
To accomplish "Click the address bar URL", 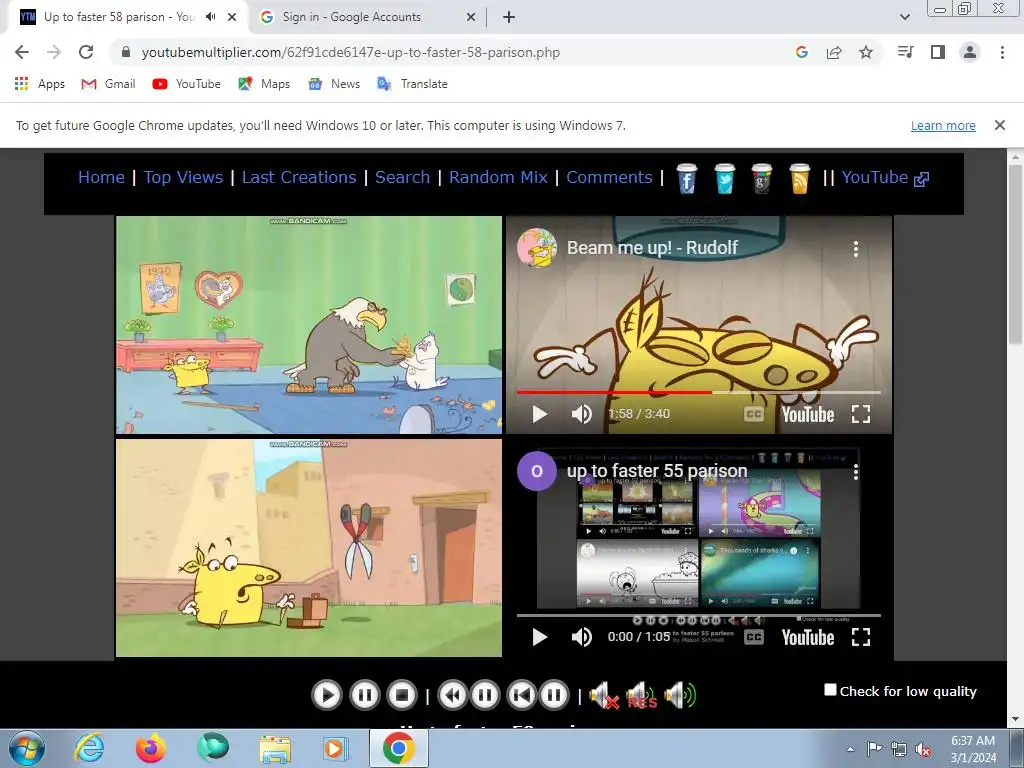I will [x=351, y=52].
